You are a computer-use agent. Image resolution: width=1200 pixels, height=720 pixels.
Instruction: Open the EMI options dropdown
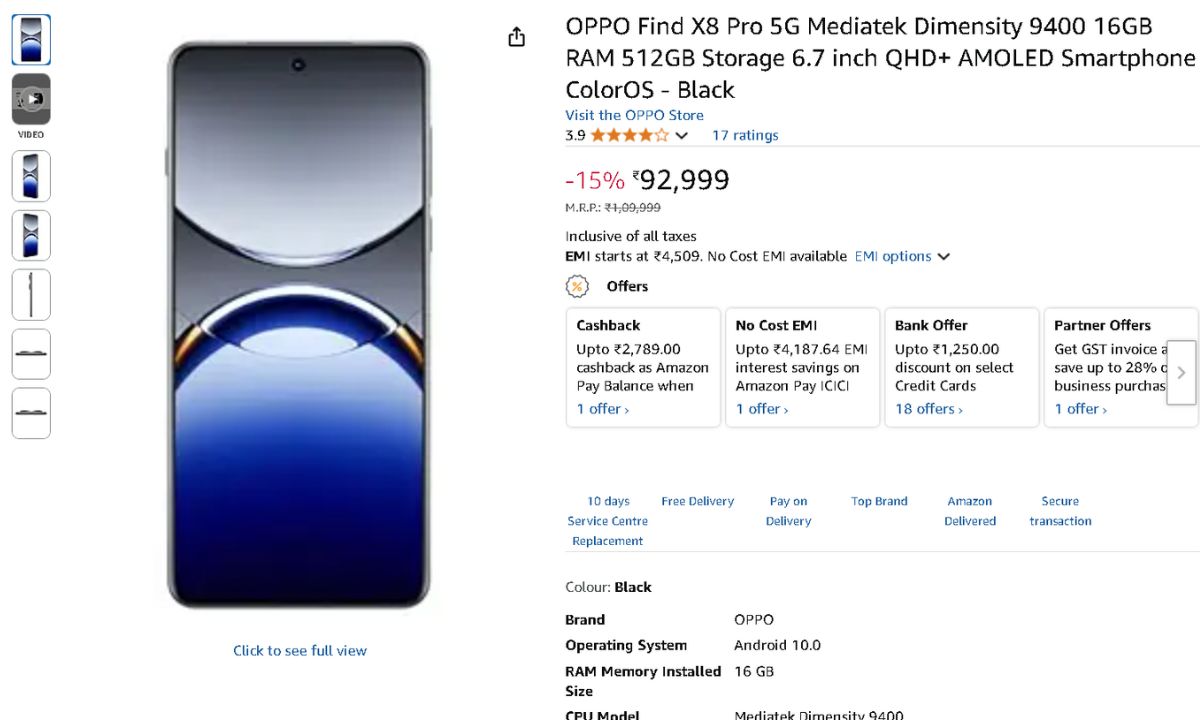(x=901, y=256)
